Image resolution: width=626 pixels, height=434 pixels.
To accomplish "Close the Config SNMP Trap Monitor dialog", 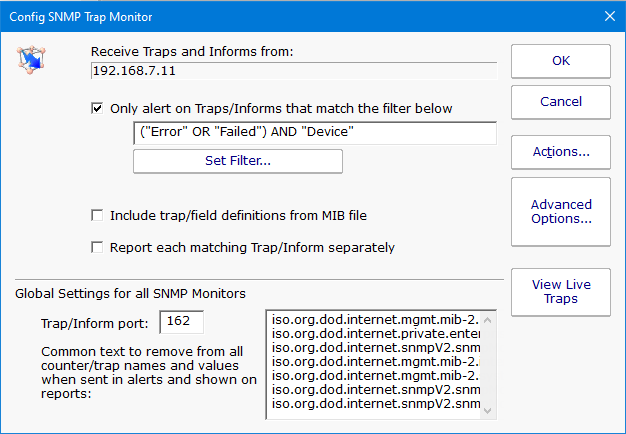I will tap(609, 16).
